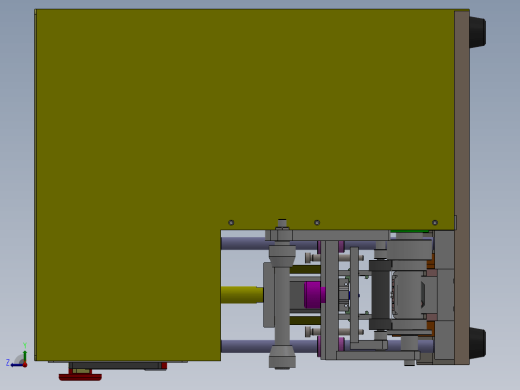520x390 pixels.
Task: Click the yellow cylindrical shaft
Action: [242, 295]
